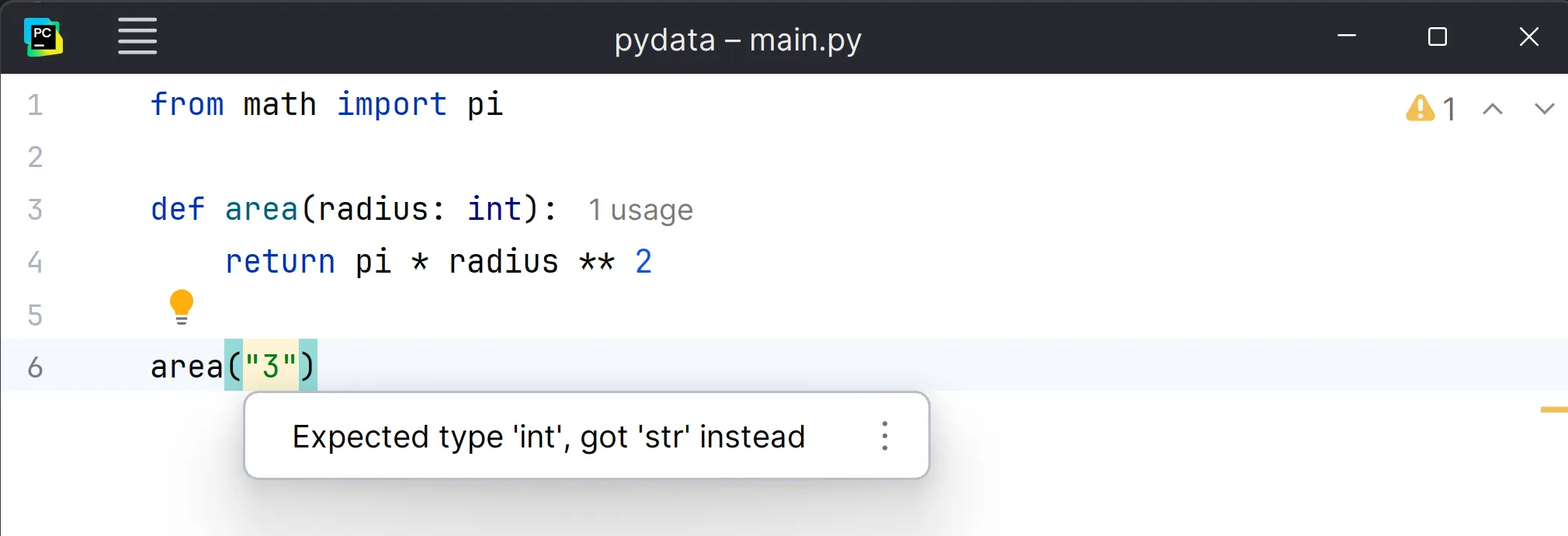This screenshot has width=1568, height=536.
Task: Click the PyCharm logo icon
Action: (x=43, y=37)
